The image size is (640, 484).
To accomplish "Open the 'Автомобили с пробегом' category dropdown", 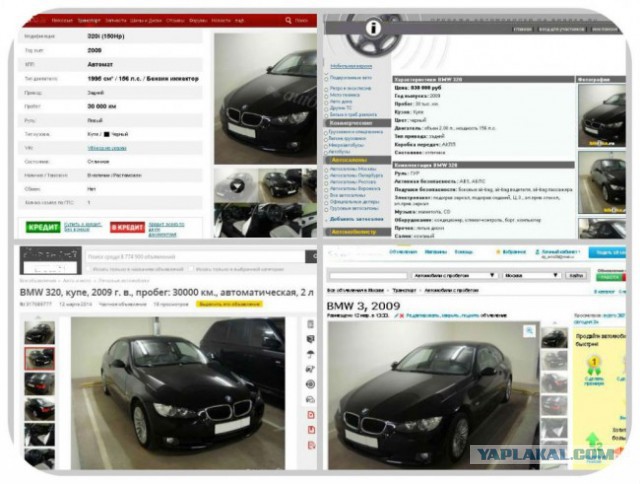I will click(455, 275).
